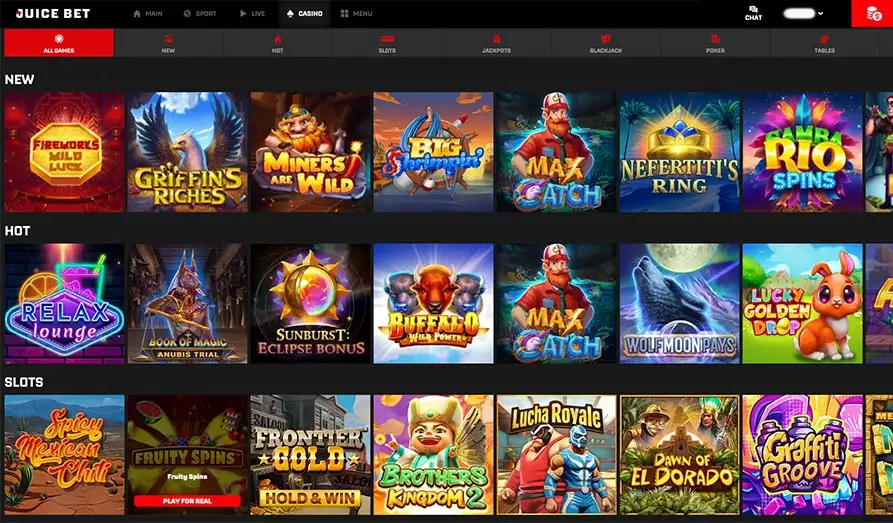Go to the Sport section
This screenshot has height=523, width=893.
[x=200, y=14]
